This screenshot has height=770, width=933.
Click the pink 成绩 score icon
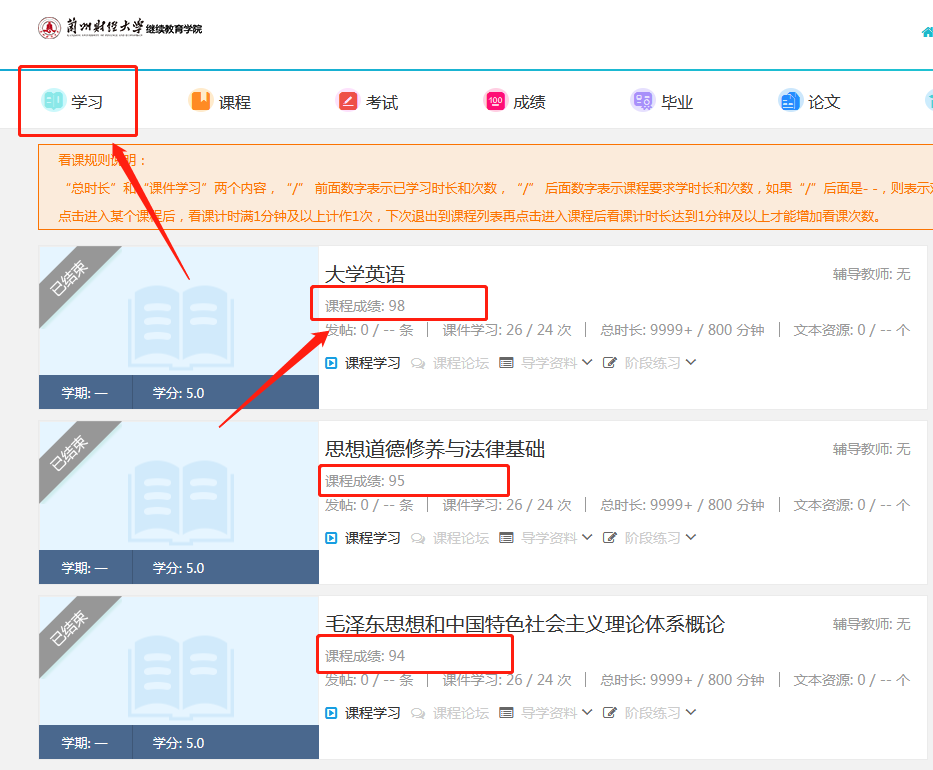(x=495, y=101)
